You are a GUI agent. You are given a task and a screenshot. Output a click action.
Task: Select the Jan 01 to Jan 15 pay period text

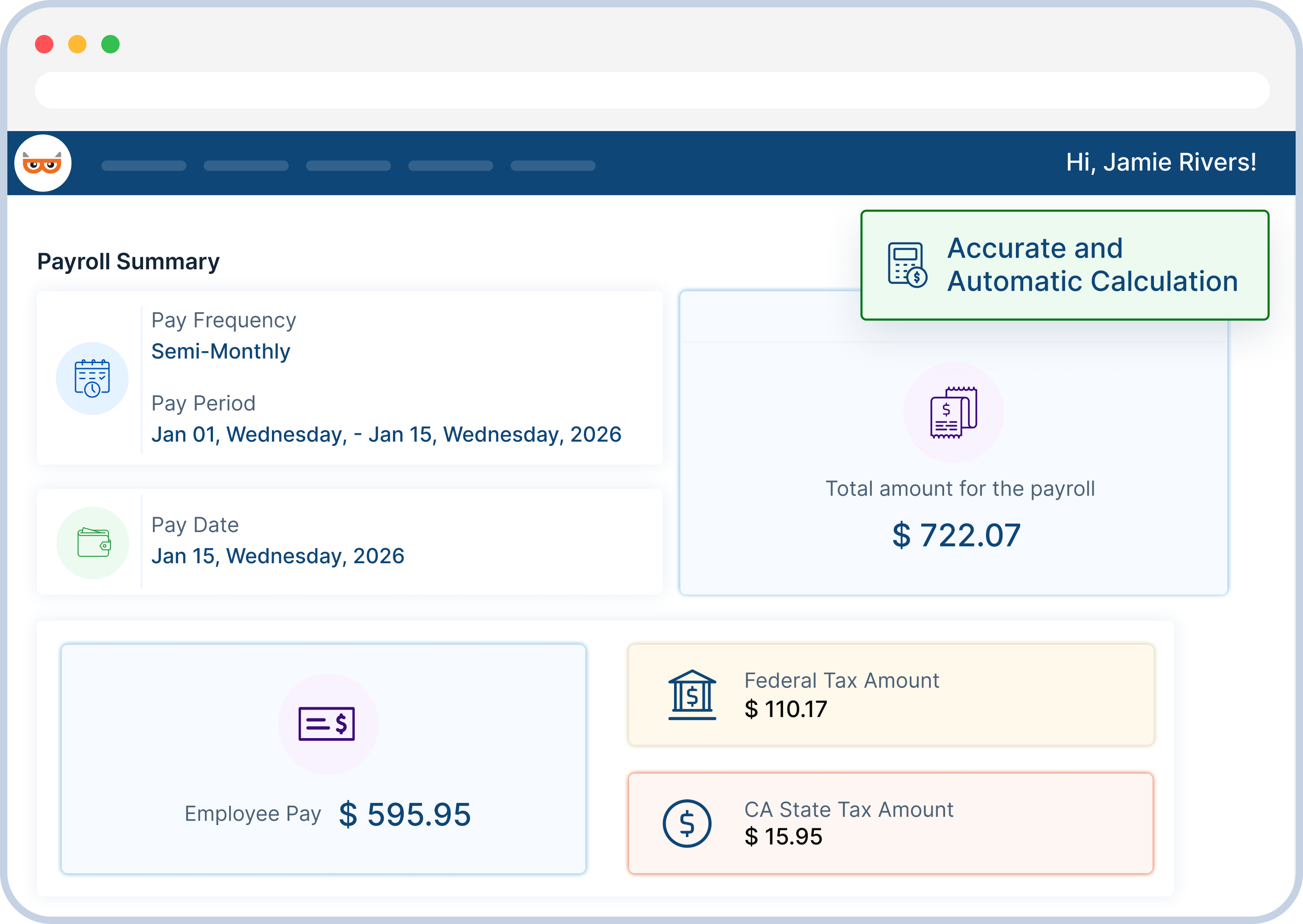[387, 434]
